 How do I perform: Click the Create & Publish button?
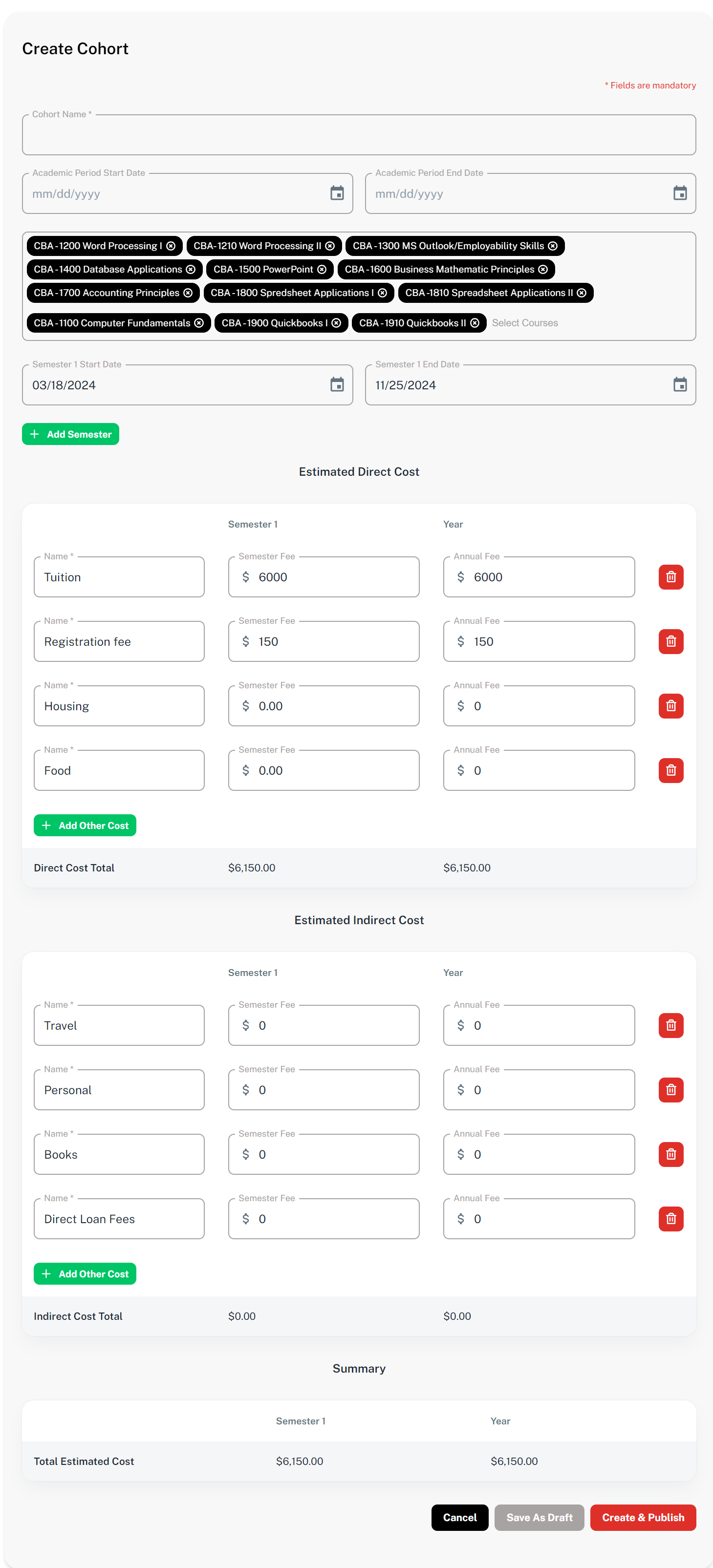point(642,1518)
